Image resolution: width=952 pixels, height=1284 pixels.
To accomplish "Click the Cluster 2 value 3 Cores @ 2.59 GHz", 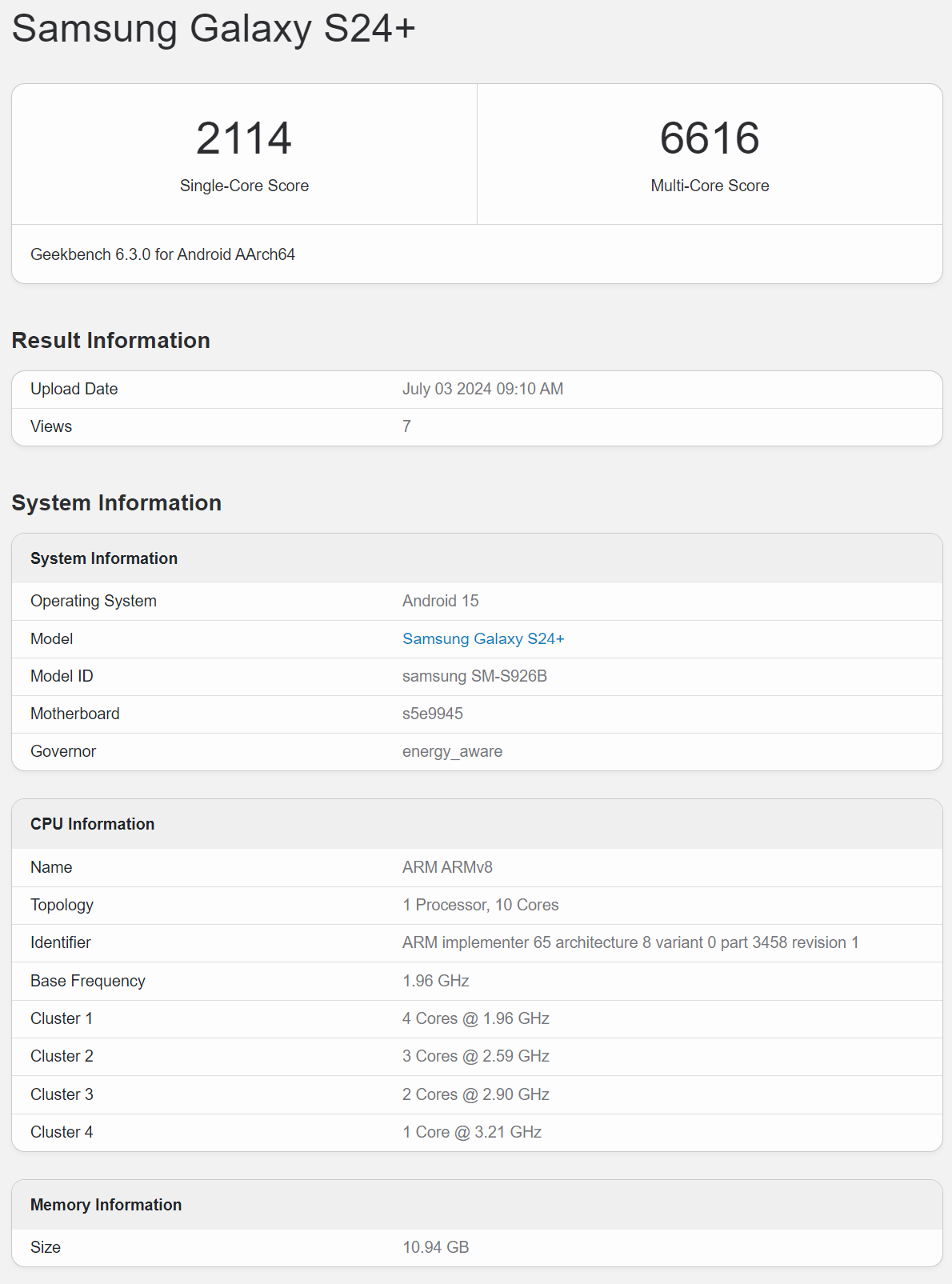I will click(475, 1056).
